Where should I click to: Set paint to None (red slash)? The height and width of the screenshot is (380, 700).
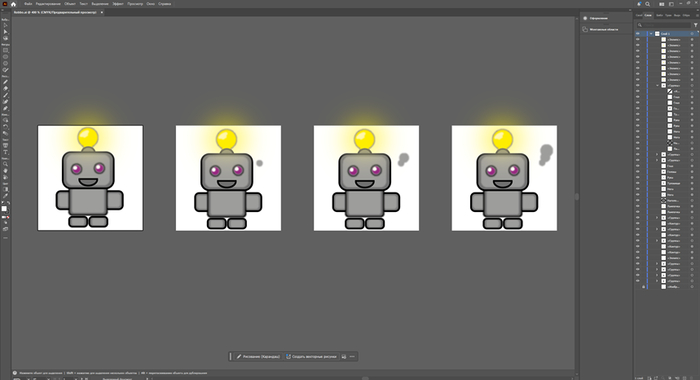[x=8, y=217]
